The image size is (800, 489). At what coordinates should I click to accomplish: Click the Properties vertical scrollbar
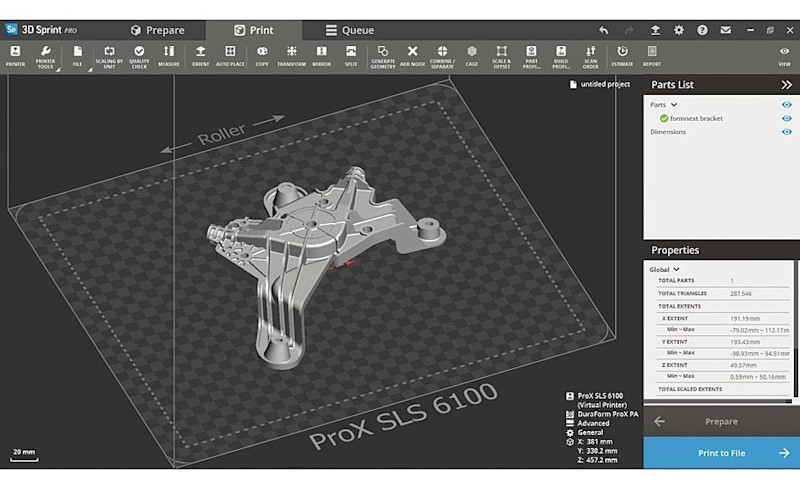(795, 329)
